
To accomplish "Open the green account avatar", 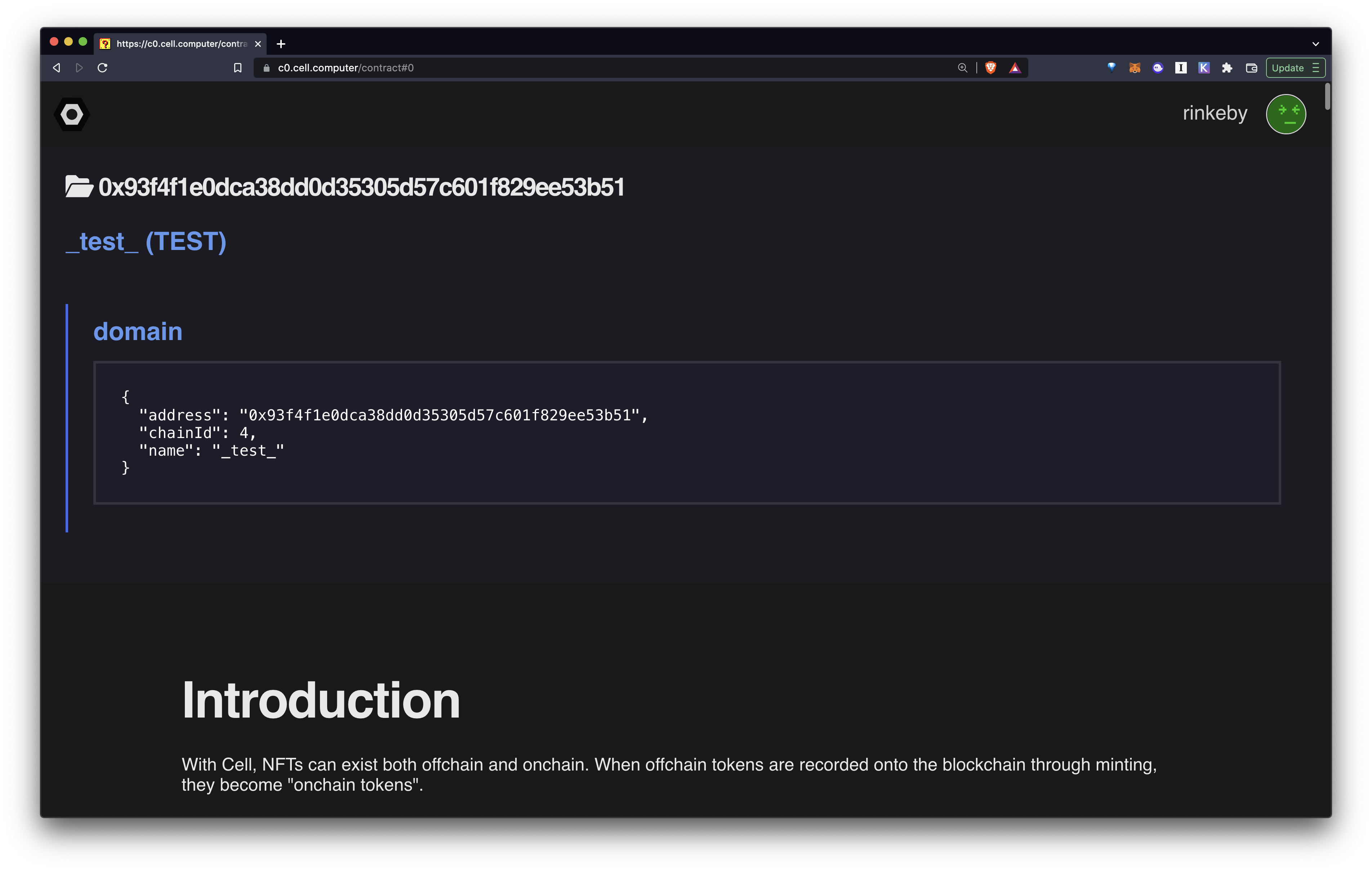I will pyautogui.click(x=1286, y=114).
